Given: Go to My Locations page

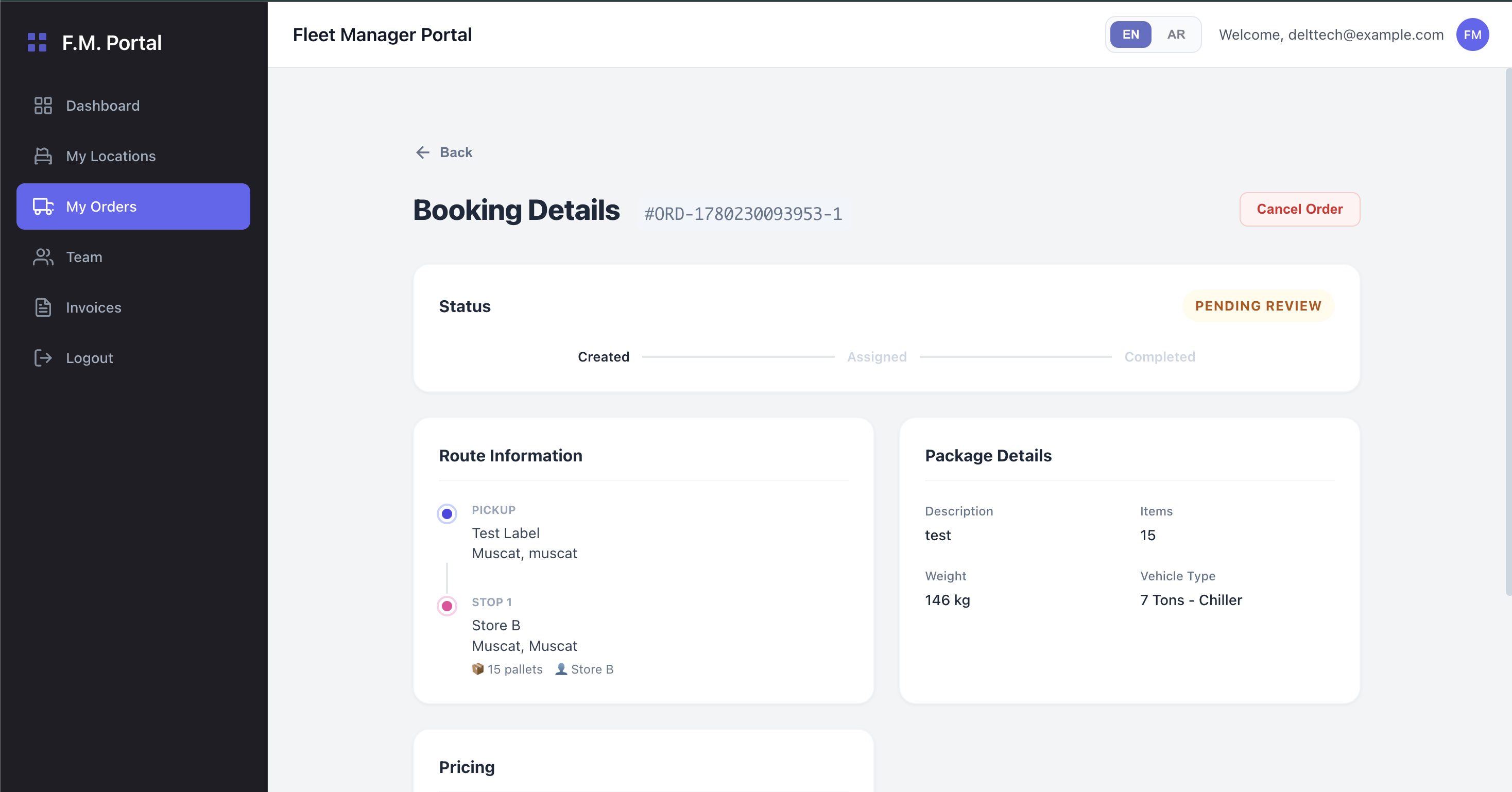Looking at the screenshot, I should pos(133,156).
